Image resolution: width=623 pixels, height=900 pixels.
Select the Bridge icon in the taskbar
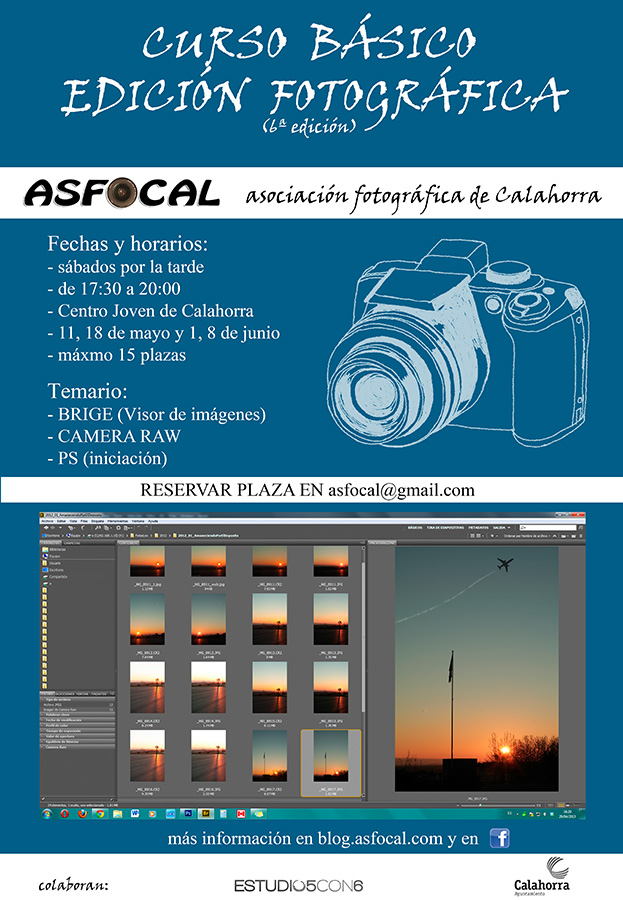(205, 813)
